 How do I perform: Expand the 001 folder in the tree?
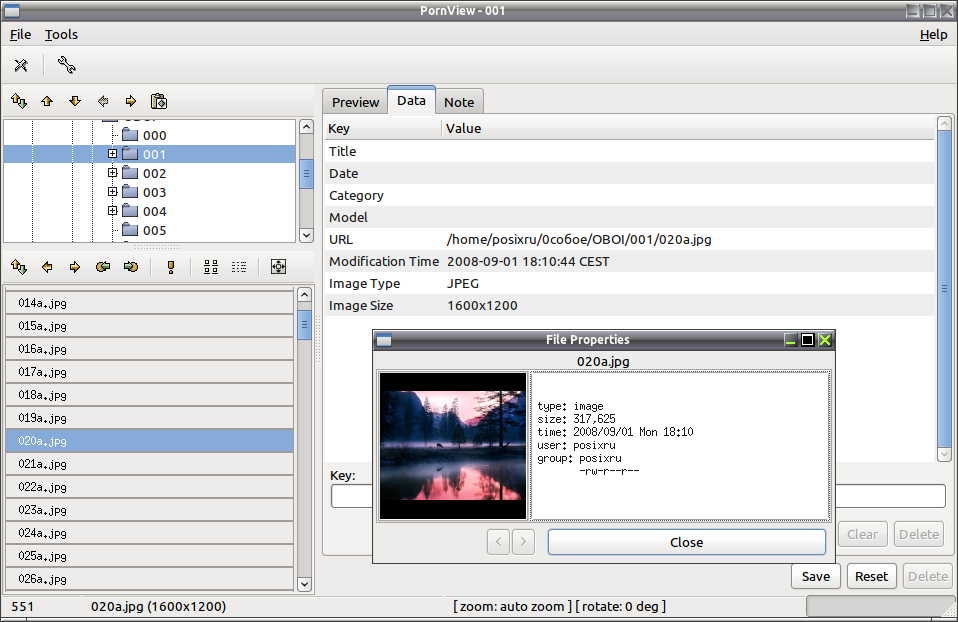tap(112, 154)
